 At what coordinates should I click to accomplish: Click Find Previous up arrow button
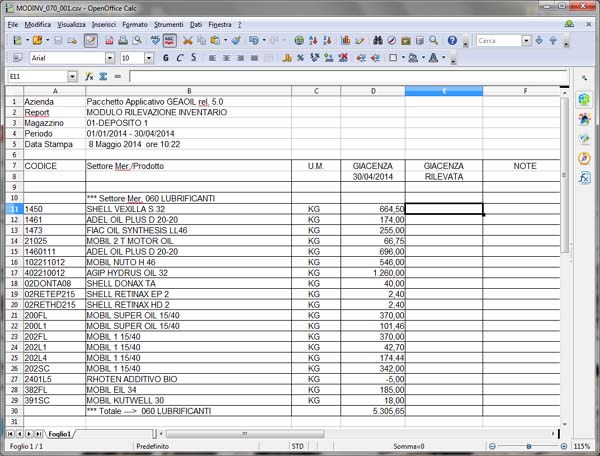553,40
